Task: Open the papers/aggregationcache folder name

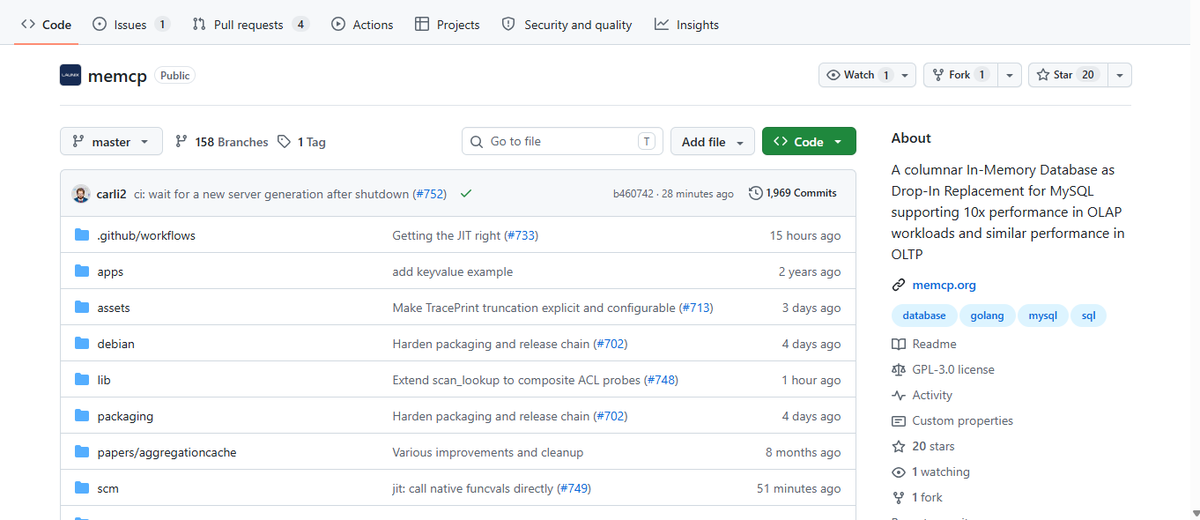Action: coord(167,452)
